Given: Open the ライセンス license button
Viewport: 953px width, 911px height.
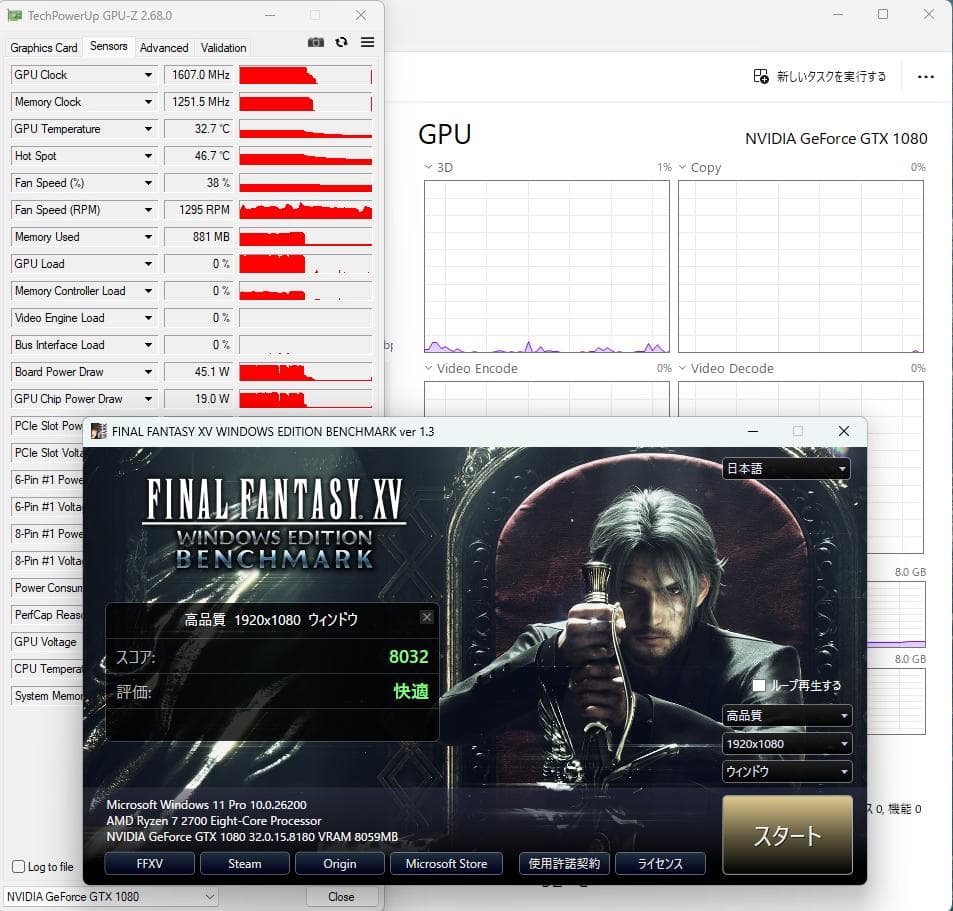Looking at the screenshot, I should pyautogui.click(x=660, y=864).
